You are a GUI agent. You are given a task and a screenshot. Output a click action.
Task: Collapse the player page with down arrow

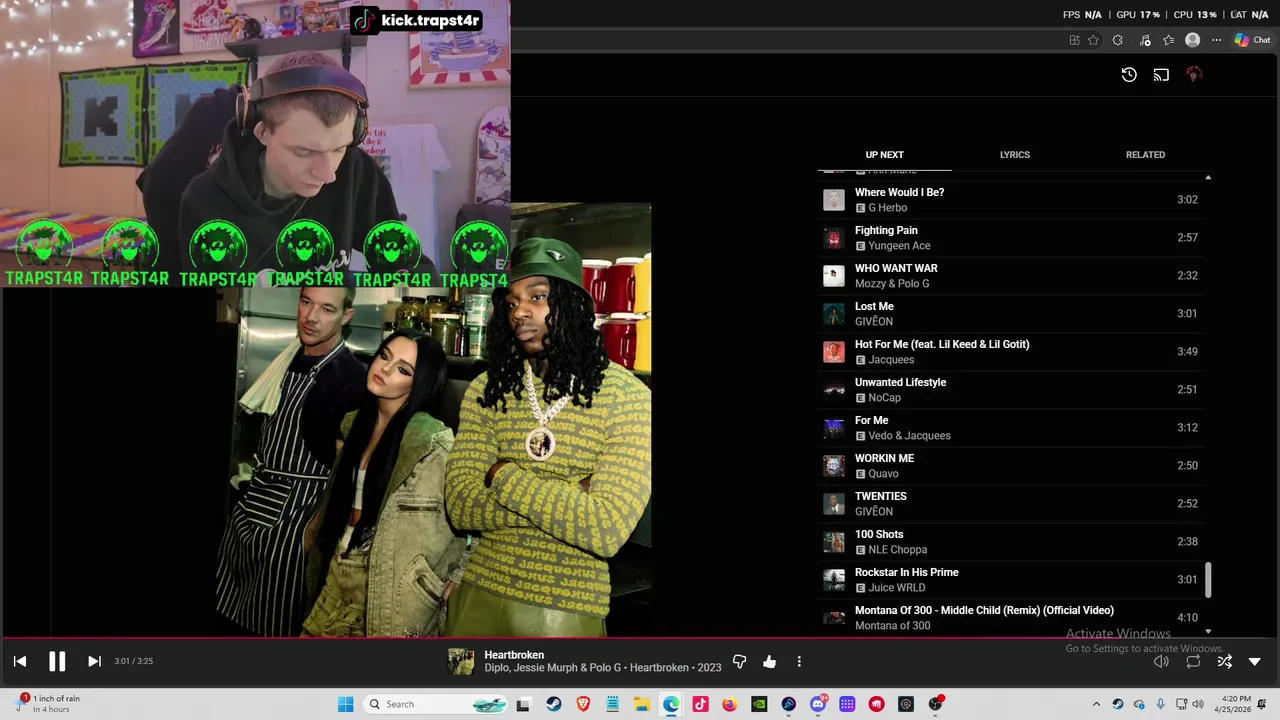1255,661
